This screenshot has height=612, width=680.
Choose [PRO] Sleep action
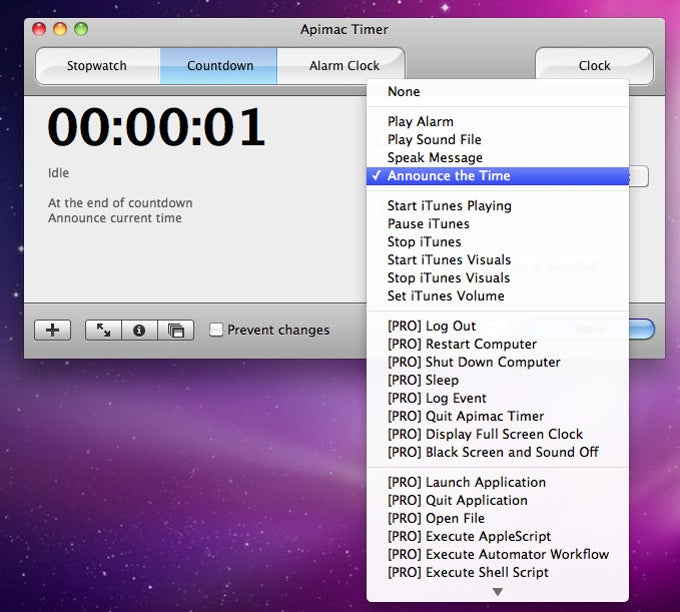pos(497,380)
